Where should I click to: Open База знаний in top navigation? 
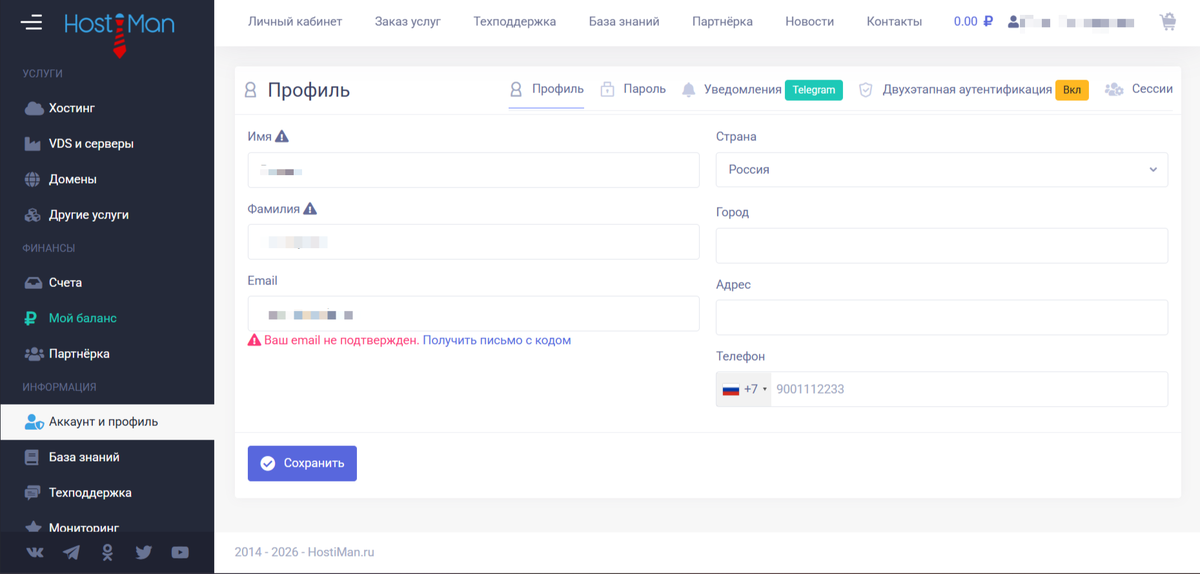coord(624,21)
